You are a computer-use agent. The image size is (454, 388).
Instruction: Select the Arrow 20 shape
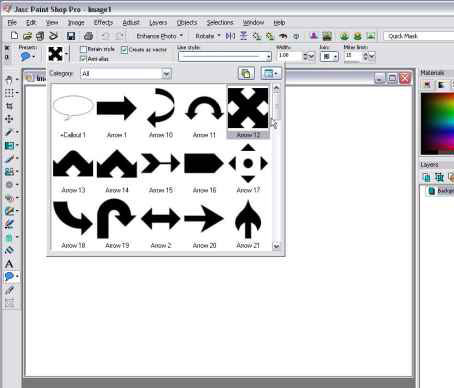tap(204, 224)
